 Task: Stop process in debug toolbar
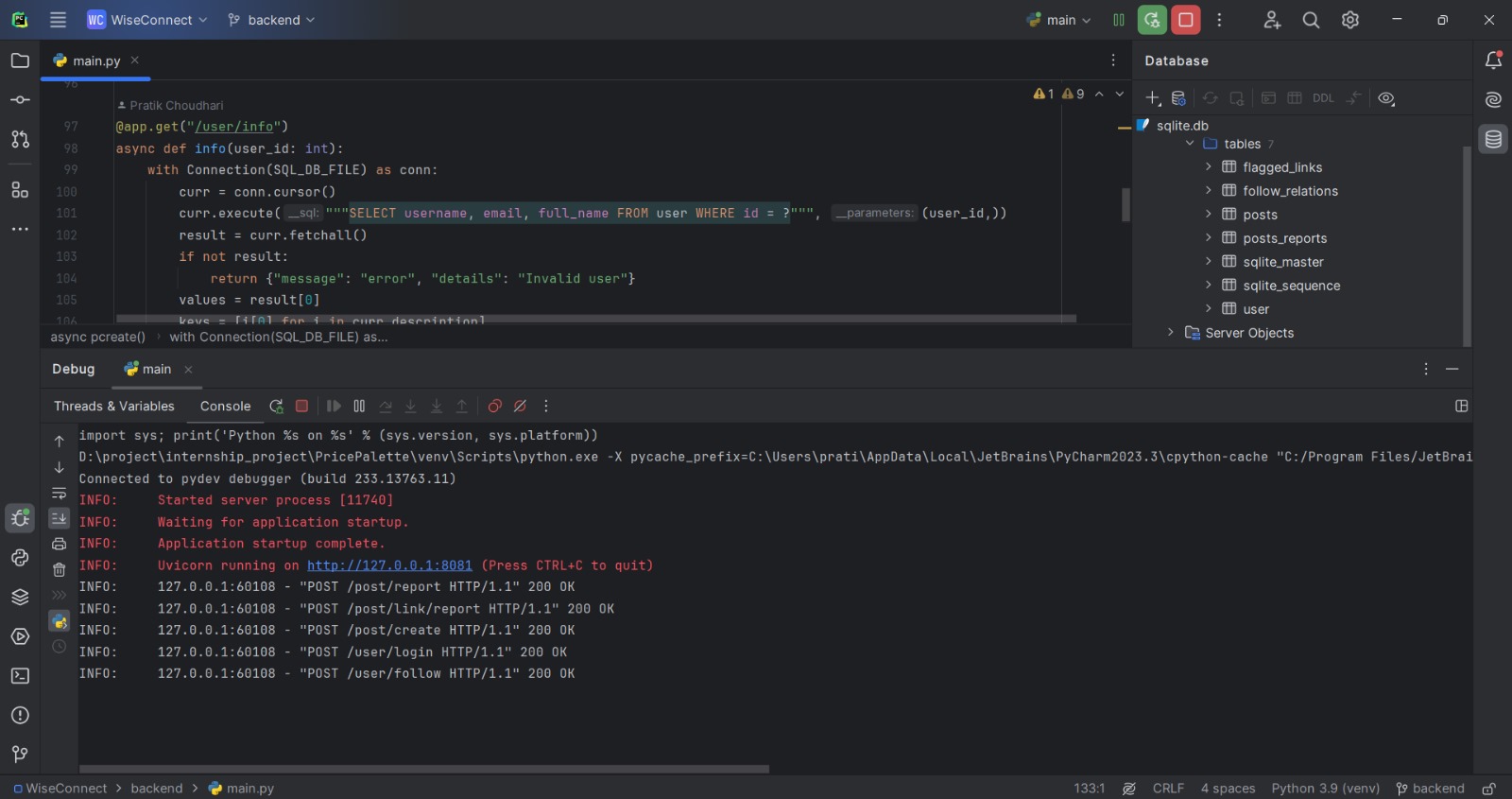point(301,406)
